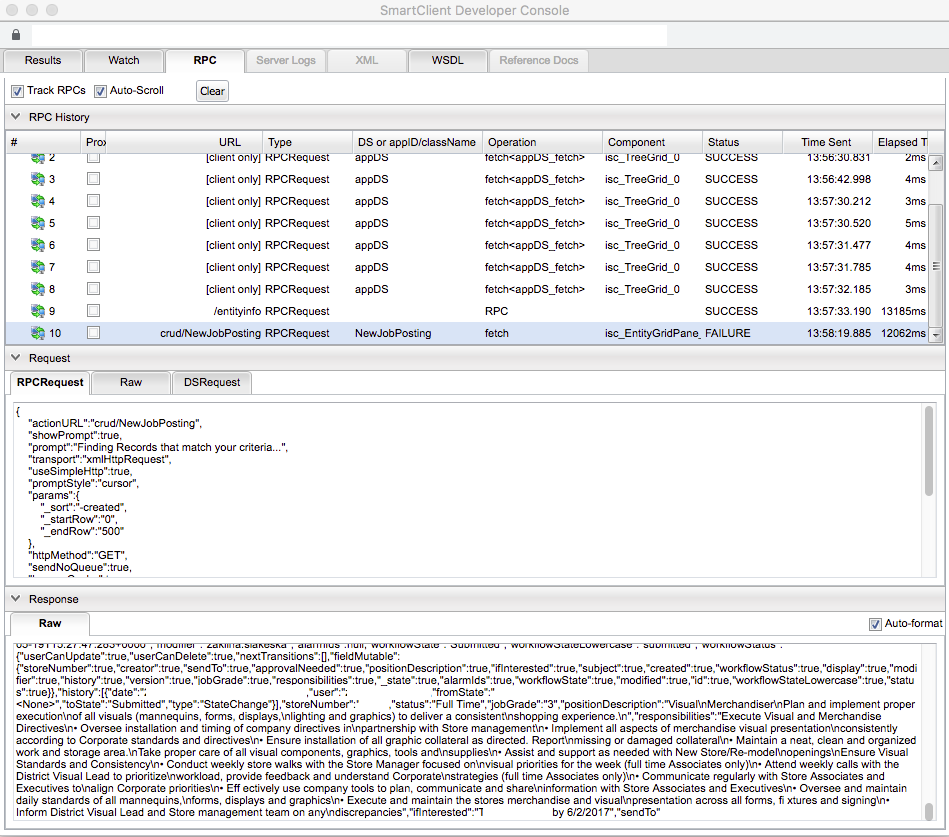Click the lock icon in address bar
The image size is (949, 837).
16,35
